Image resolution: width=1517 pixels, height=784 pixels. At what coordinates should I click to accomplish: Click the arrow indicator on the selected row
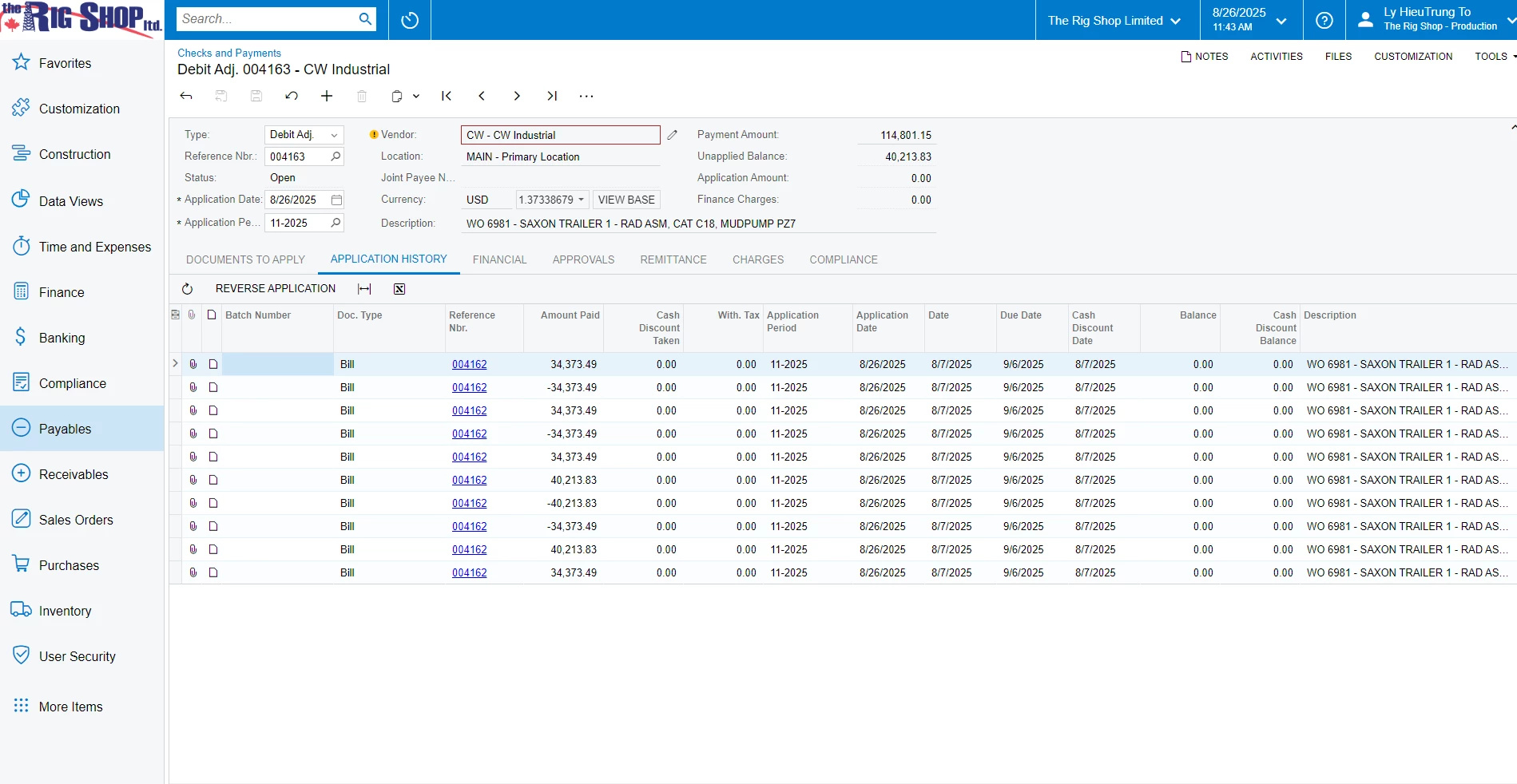(x=175, y=364)
